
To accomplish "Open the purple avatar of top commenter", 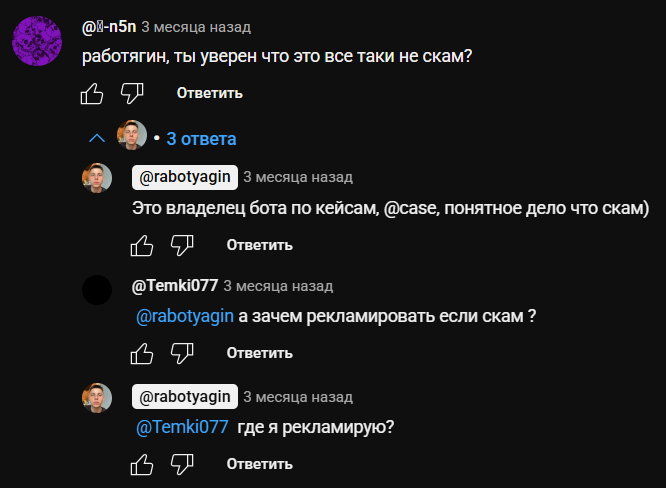I will (40, 42).
